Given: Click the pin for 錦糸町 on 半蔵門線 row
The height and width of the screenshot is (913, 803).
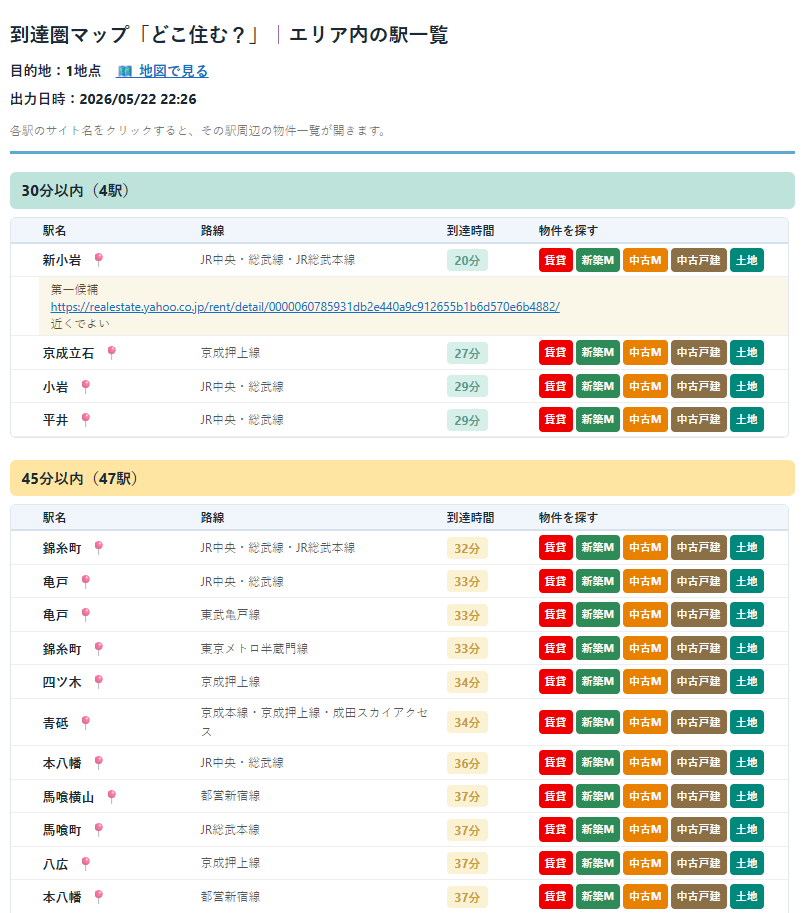Looking at the screenshot, I should pos(99,648).
